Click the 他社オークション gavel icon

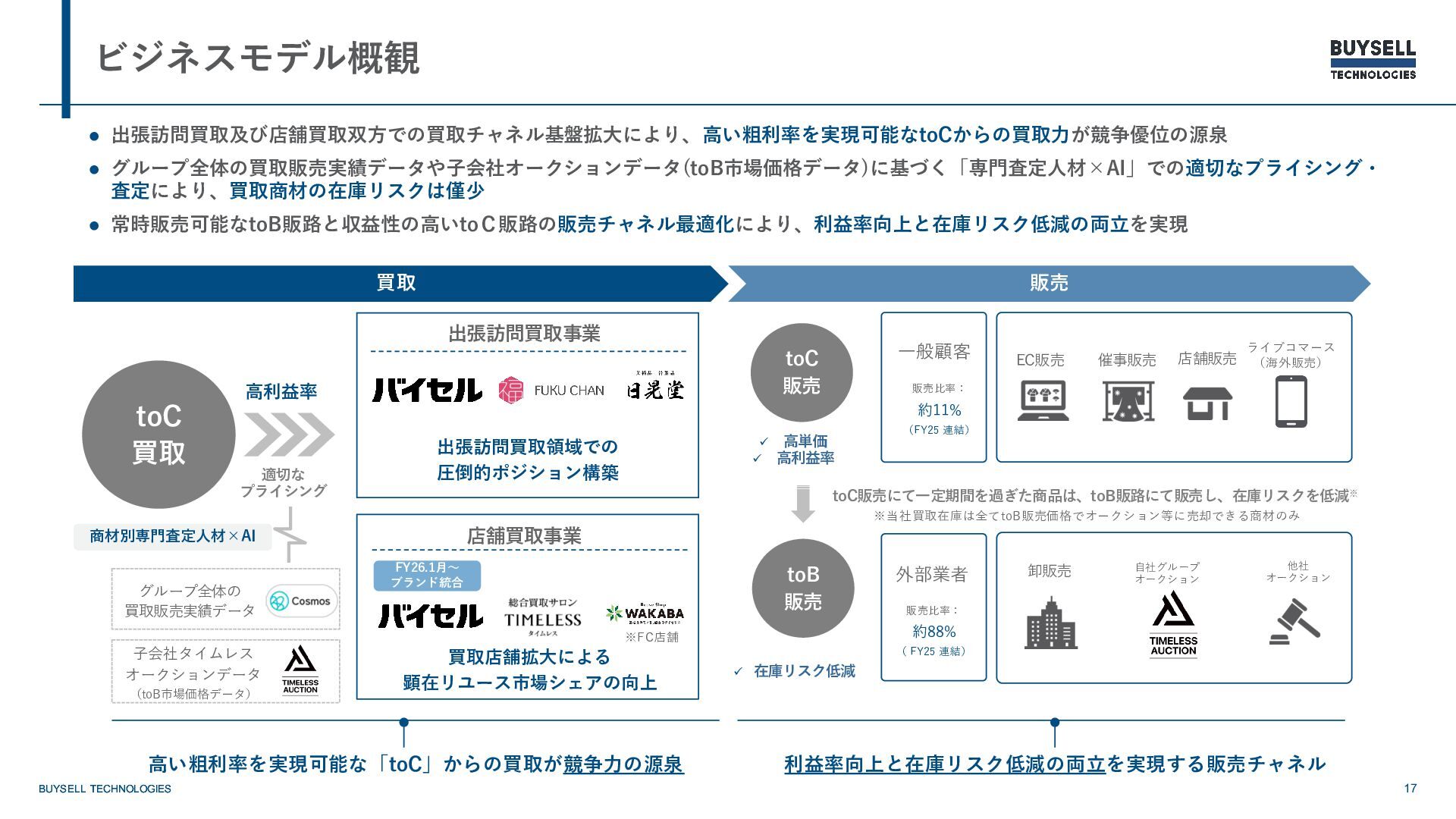[1295, 622]
